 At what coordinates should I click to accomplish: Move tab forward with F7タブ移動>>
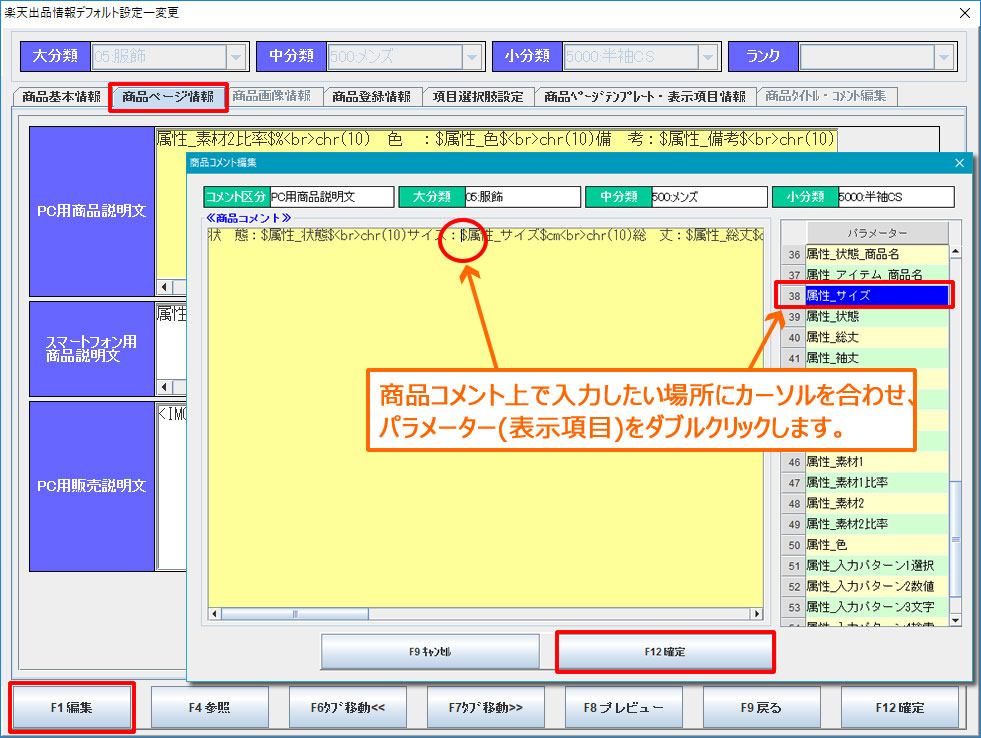click(x=486, y=707)
